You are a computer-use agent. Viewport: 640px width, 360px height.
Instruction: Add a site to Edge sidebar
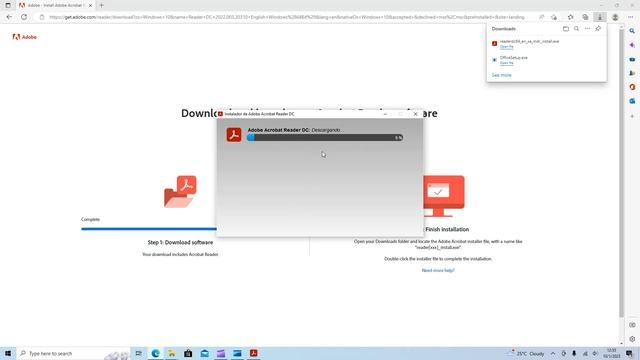coord(632,116)
